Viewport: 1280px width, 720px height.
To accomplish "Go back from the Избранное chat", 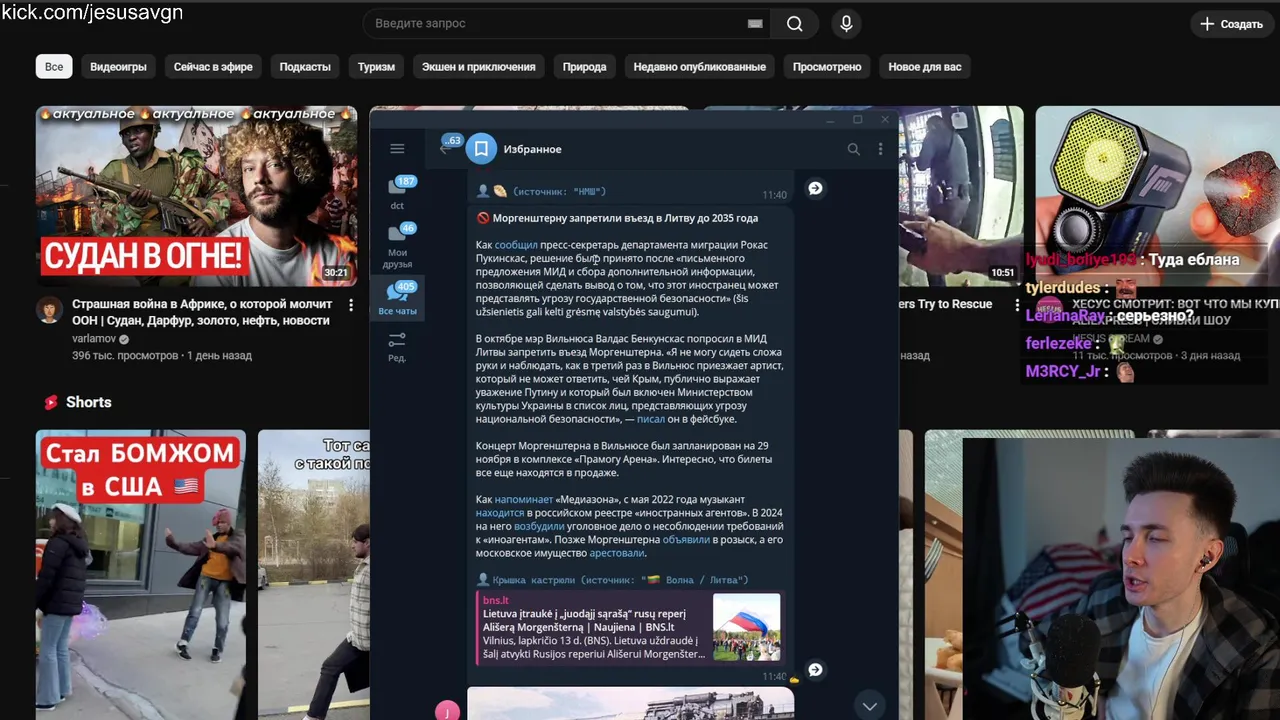I will coord(445,148).
